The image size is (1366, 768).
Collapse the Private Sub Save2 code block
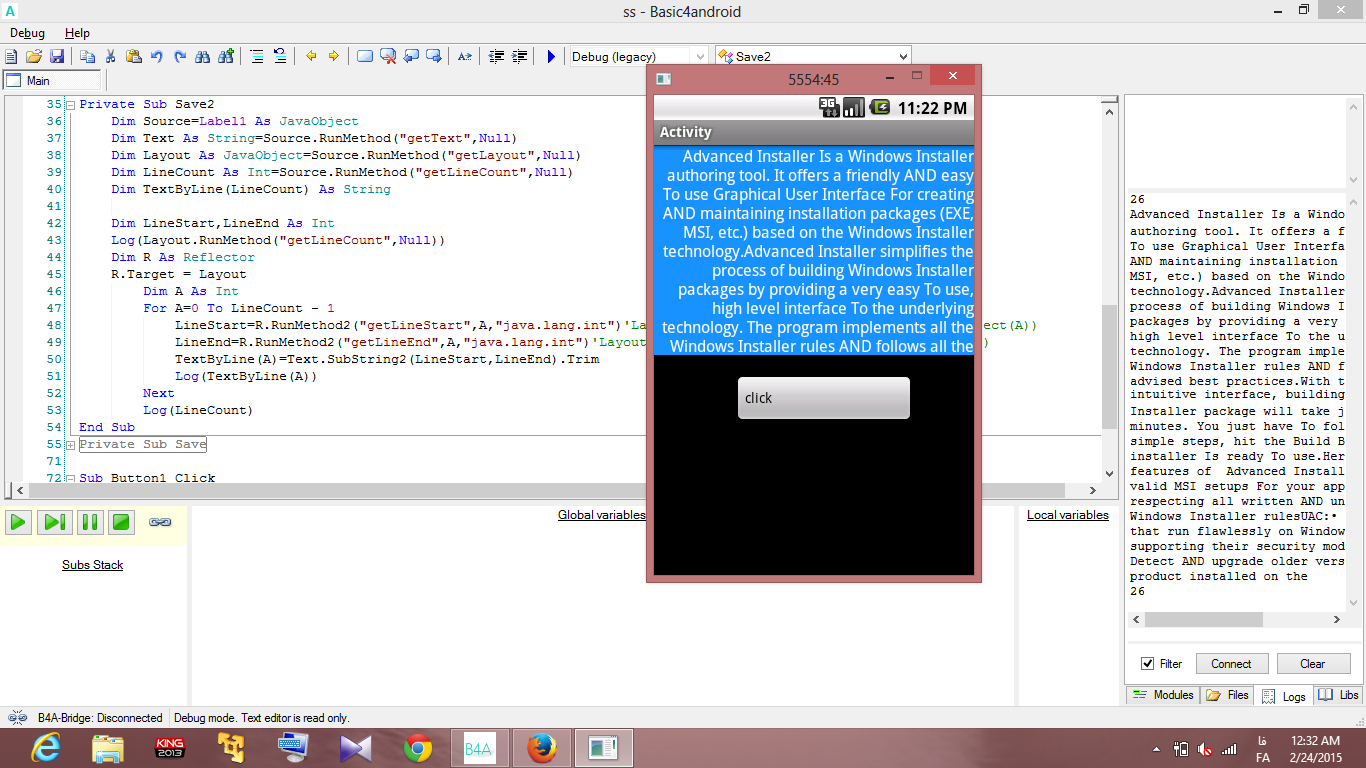click(x=70, y=104)
